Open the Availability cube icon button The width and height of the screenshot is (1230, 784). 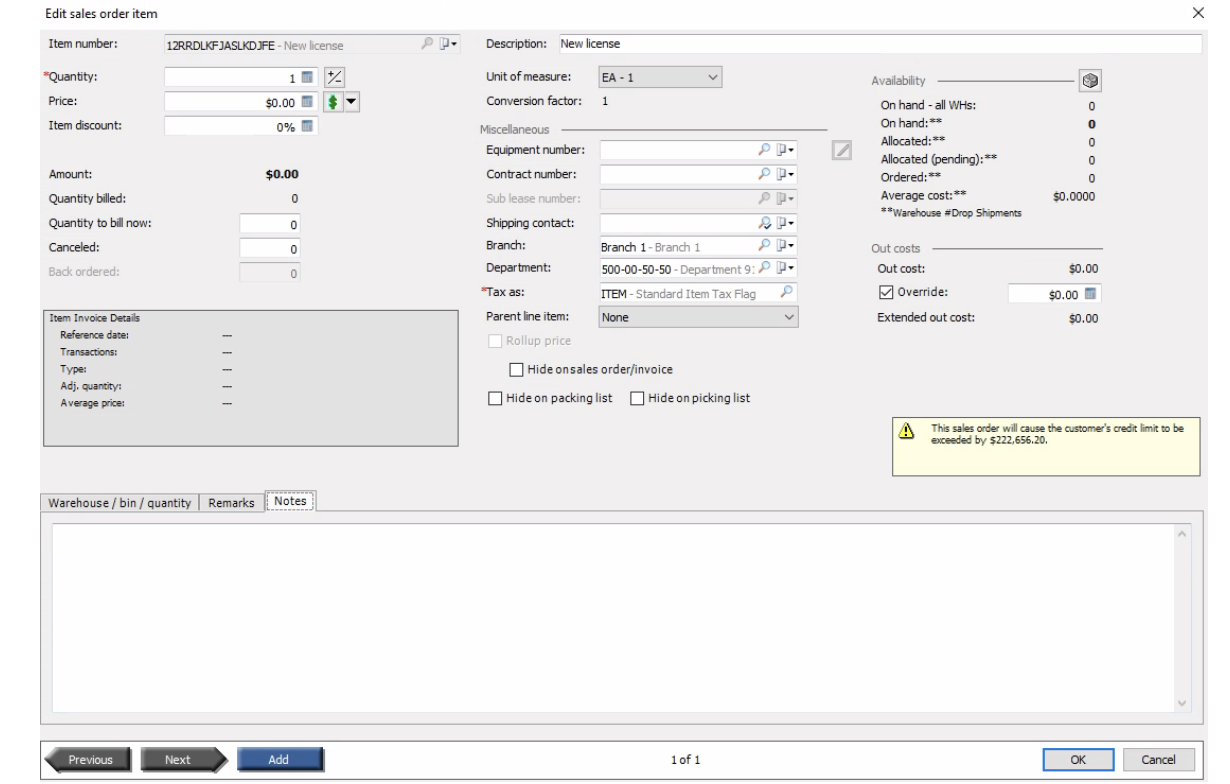pos(1089,81)
